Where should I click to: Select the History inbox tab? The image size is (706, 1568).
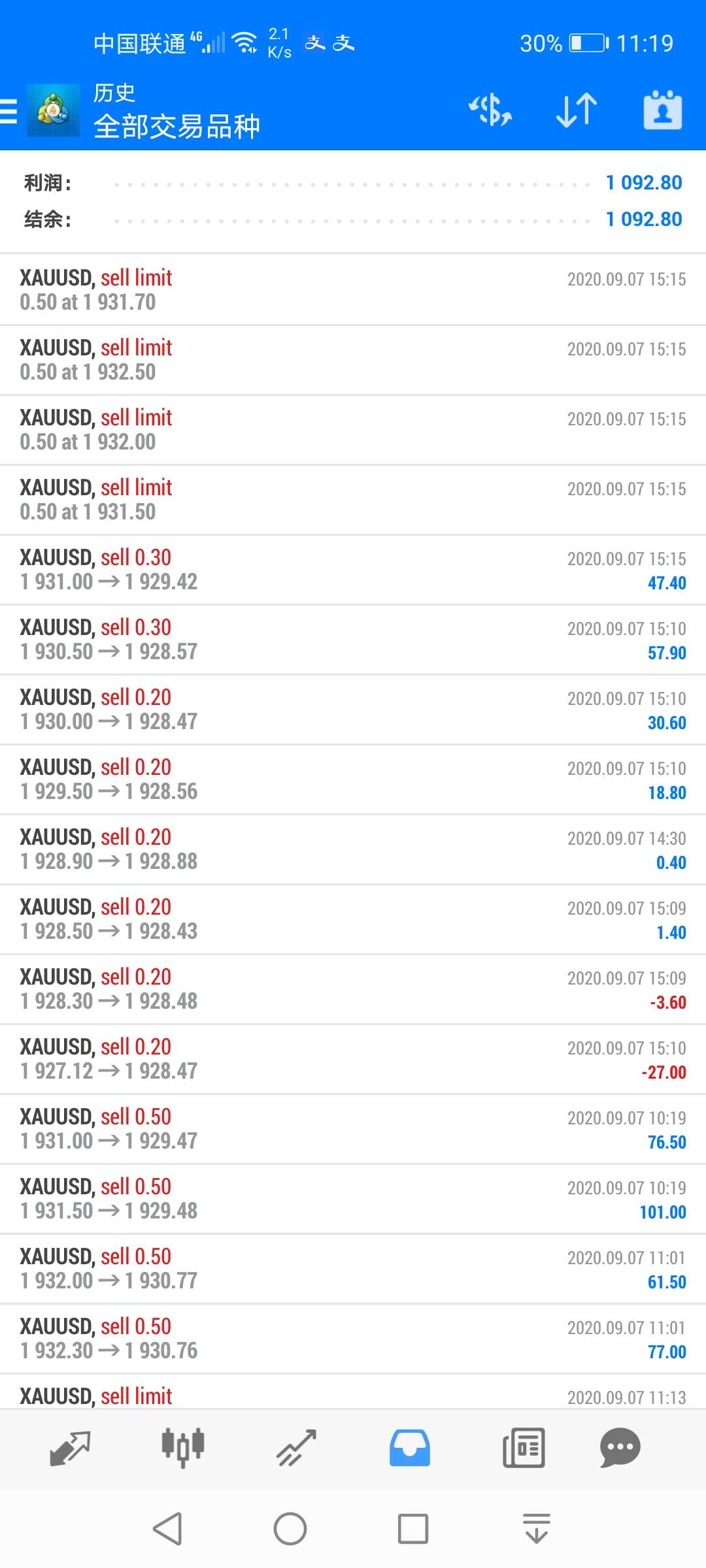[410, 1448]
